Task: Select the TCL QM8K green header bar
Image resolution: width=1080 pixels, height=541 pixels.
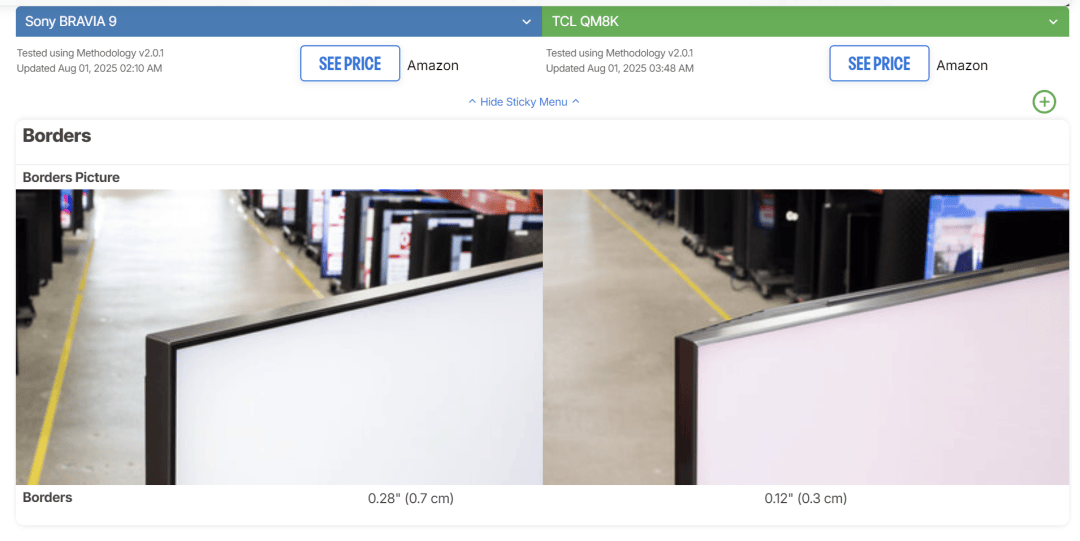Action: pos(806,21)
